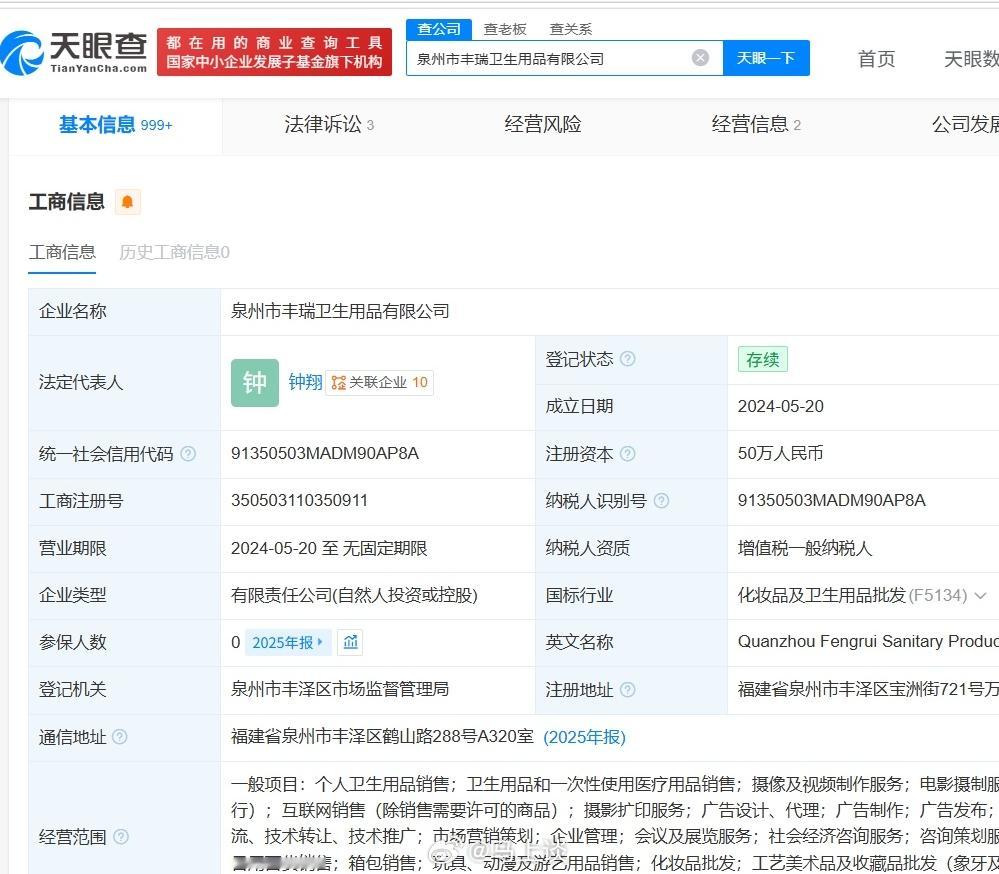Image resolution: width=999 pixels, height=874 pixels.
Task: Click the red promotional banner
Action: click(x=274, y=52)
